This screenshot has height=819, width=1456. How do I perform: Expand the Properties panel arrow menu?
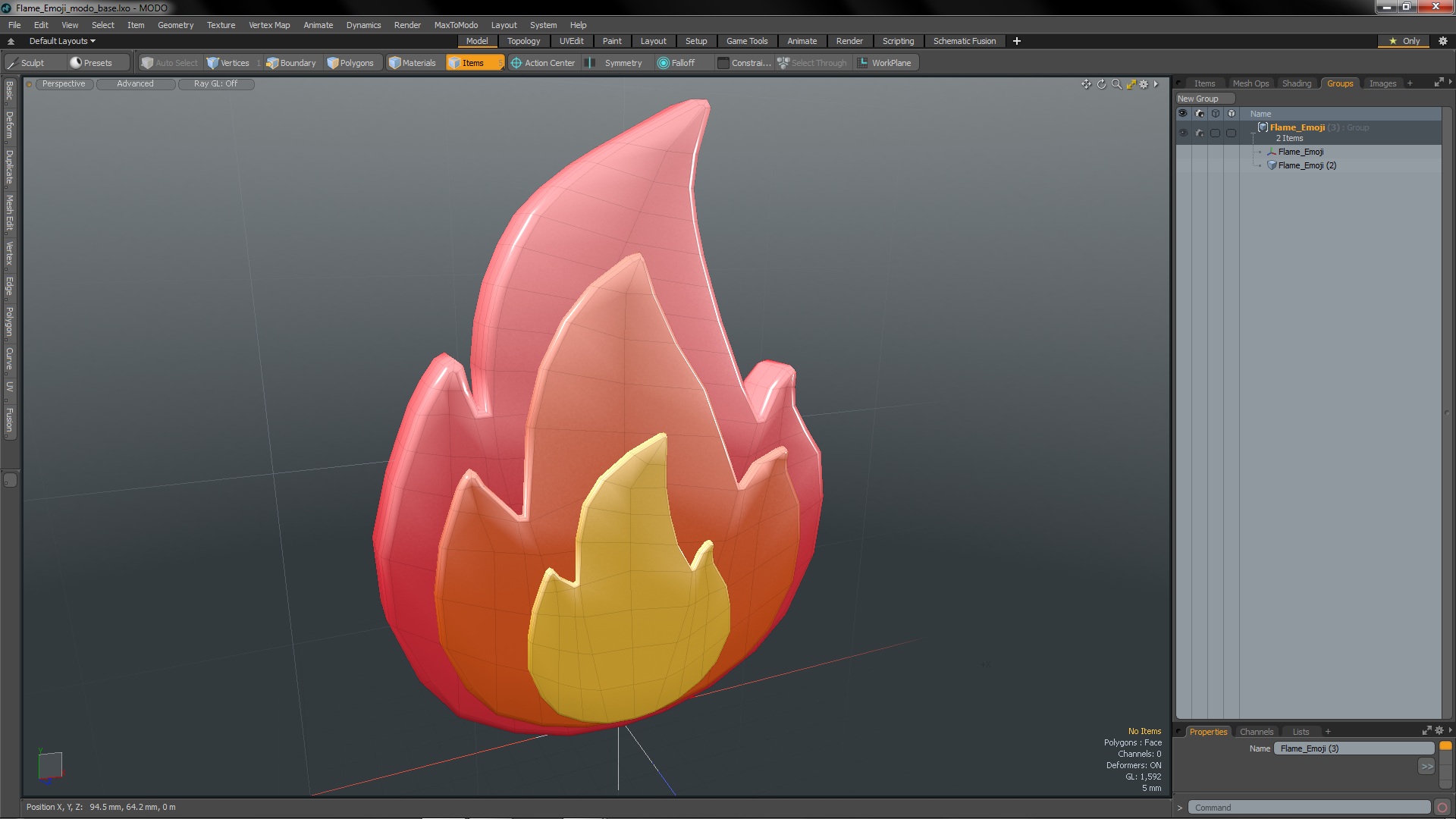[x=1450, y=731]
